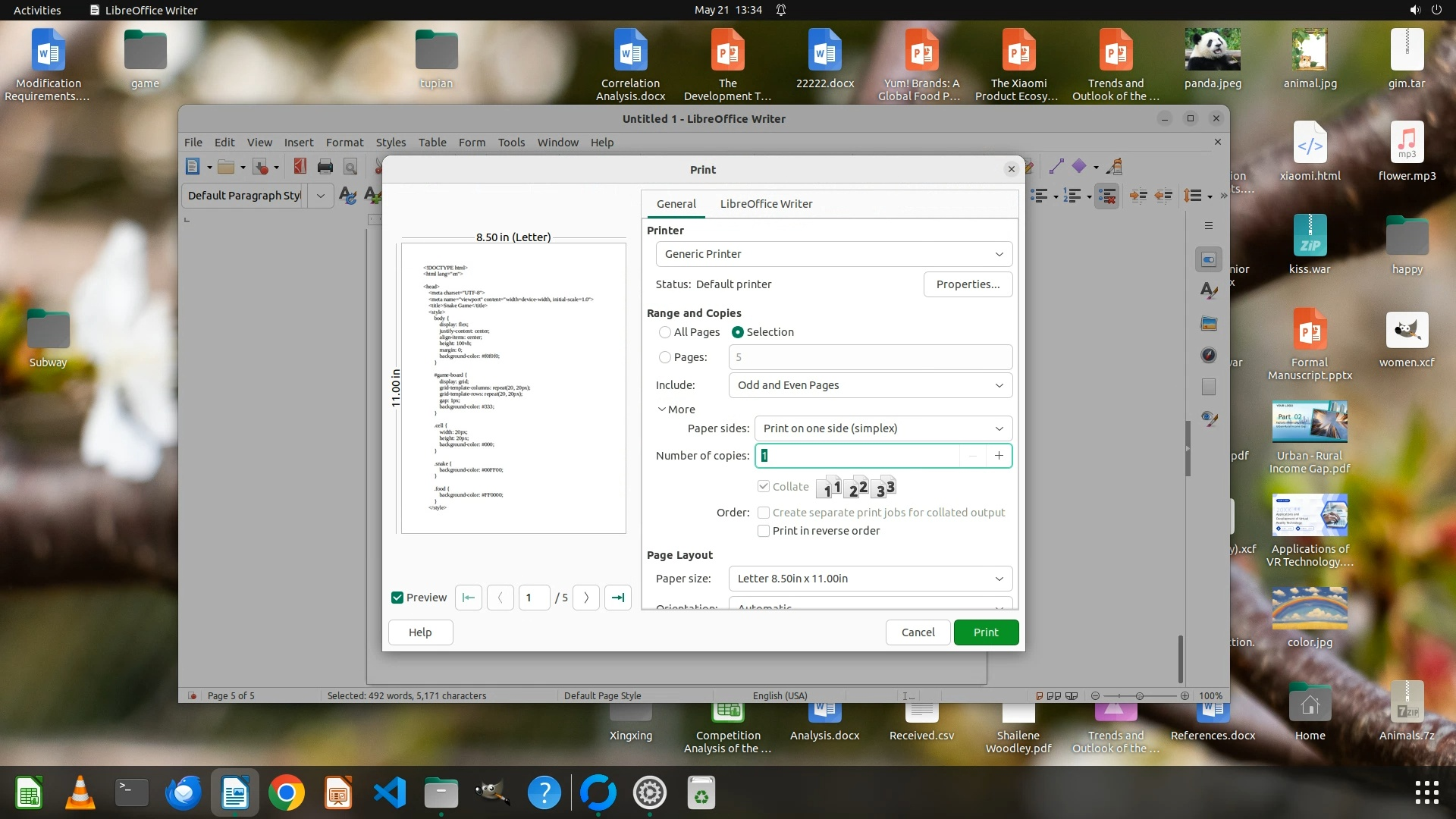Increase number of copies with plus

pos(999,456)
